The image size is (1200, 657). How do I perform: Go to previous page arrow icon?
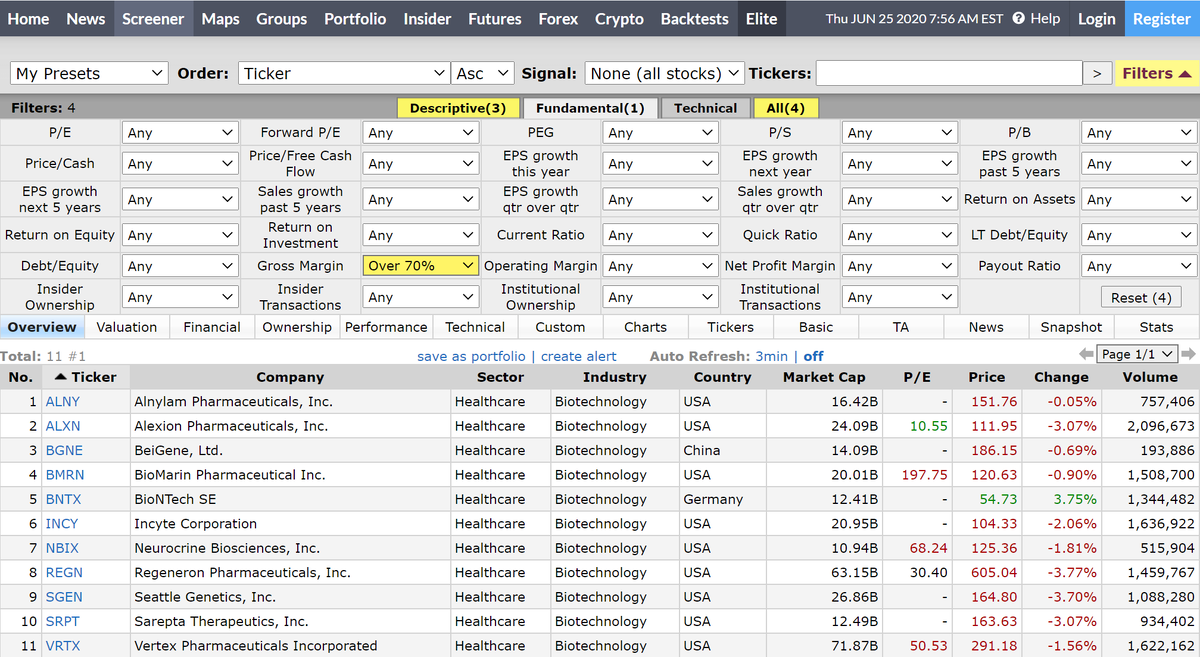[1087, 355]
